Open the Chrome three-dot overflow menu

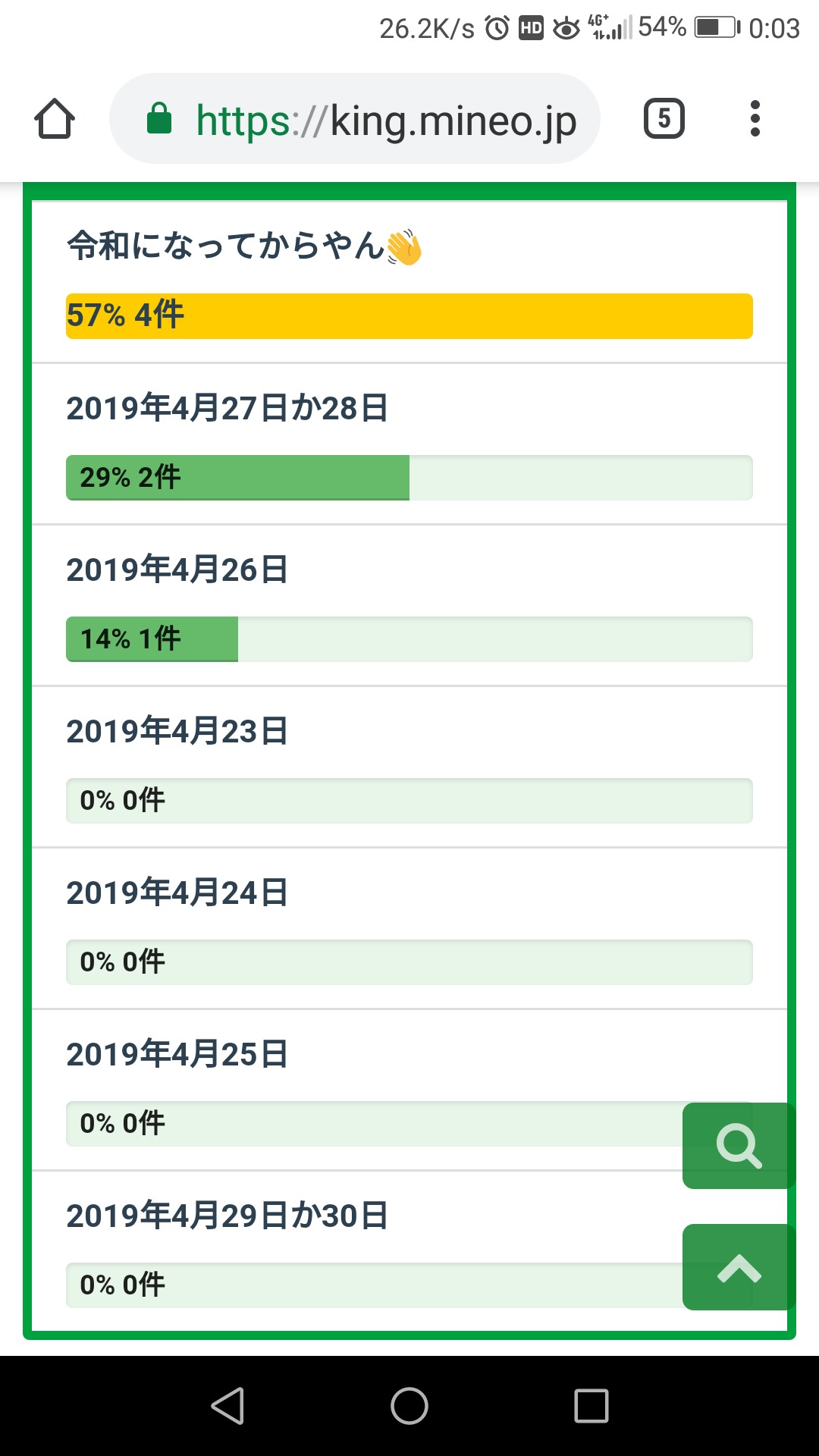pos(755,119)
